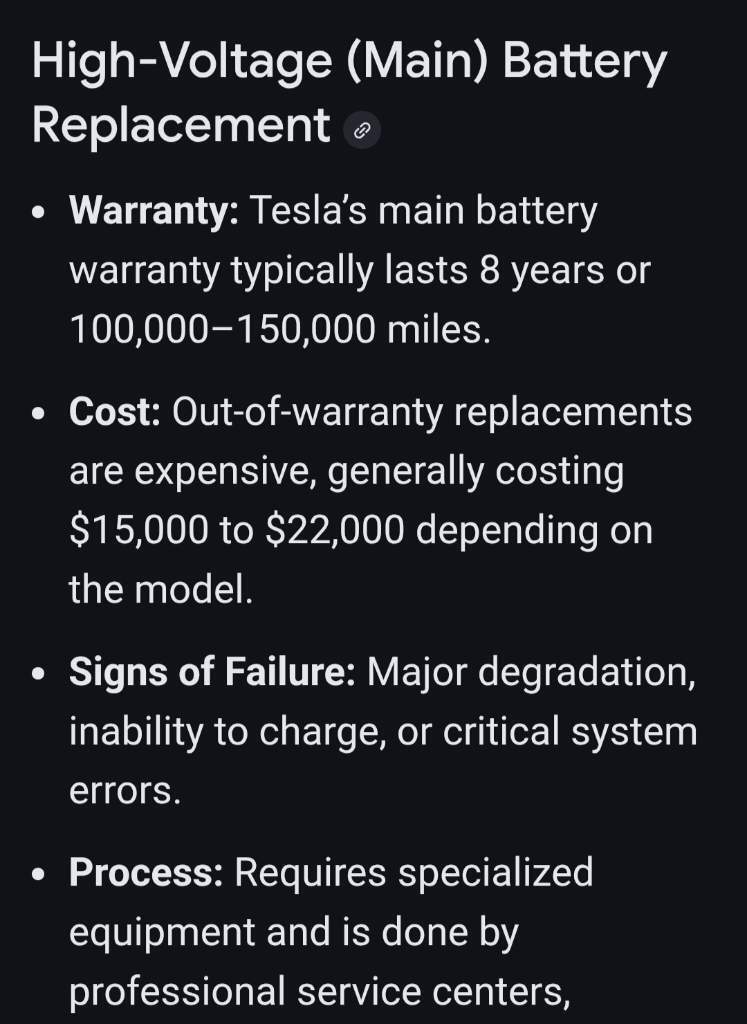The height and width of the screenshot is (1024, 747).
Task: Select the bold Warranty label
Action: [x=153, y=212]
